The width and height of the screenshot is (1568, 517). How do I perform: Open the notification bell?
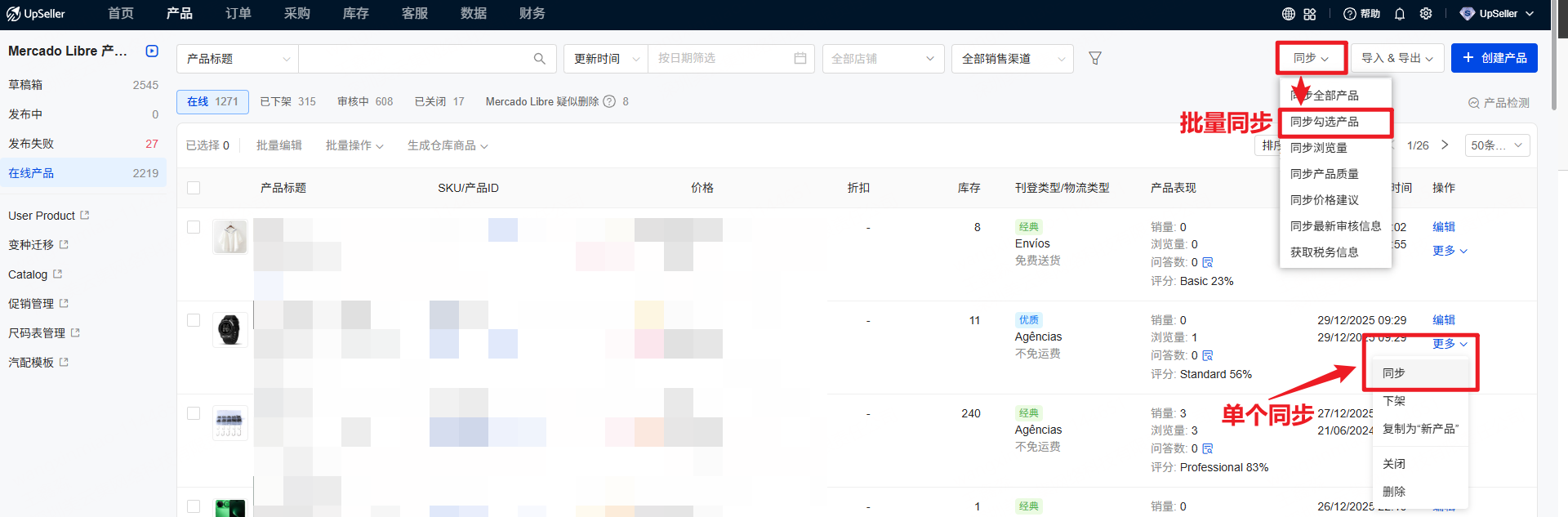pyautogui.click(x=1400, y=14)
